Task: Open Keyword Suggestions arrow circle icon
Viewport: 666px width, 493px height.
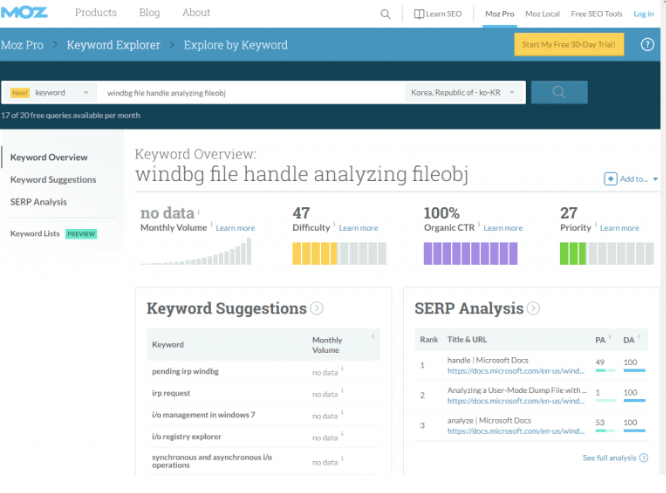Action: click(316, 308)
